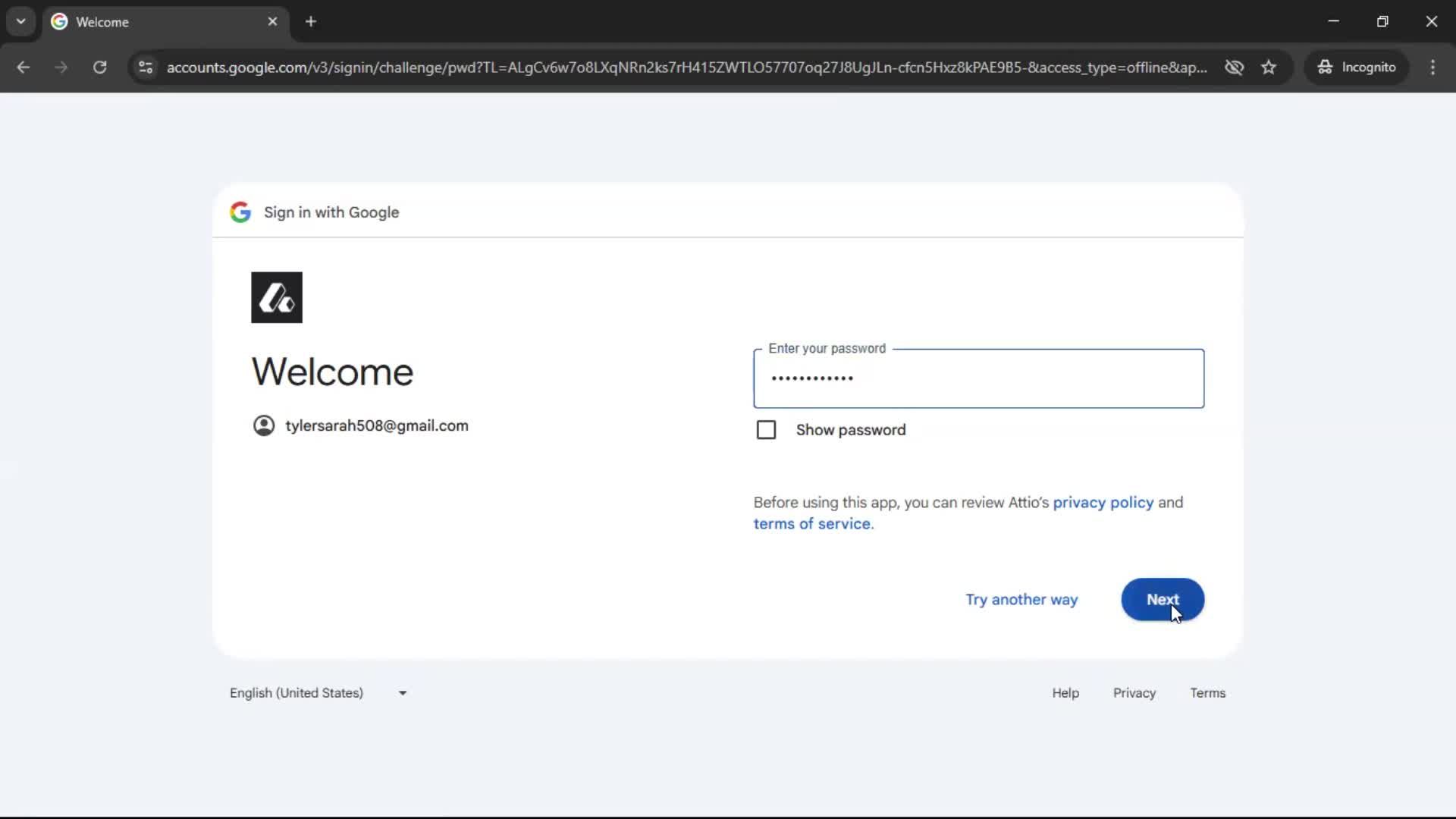Viewport: 1456px width, 819px height.
Task: Open the English (United States) language dropdown
Action: tap(318, 692)
